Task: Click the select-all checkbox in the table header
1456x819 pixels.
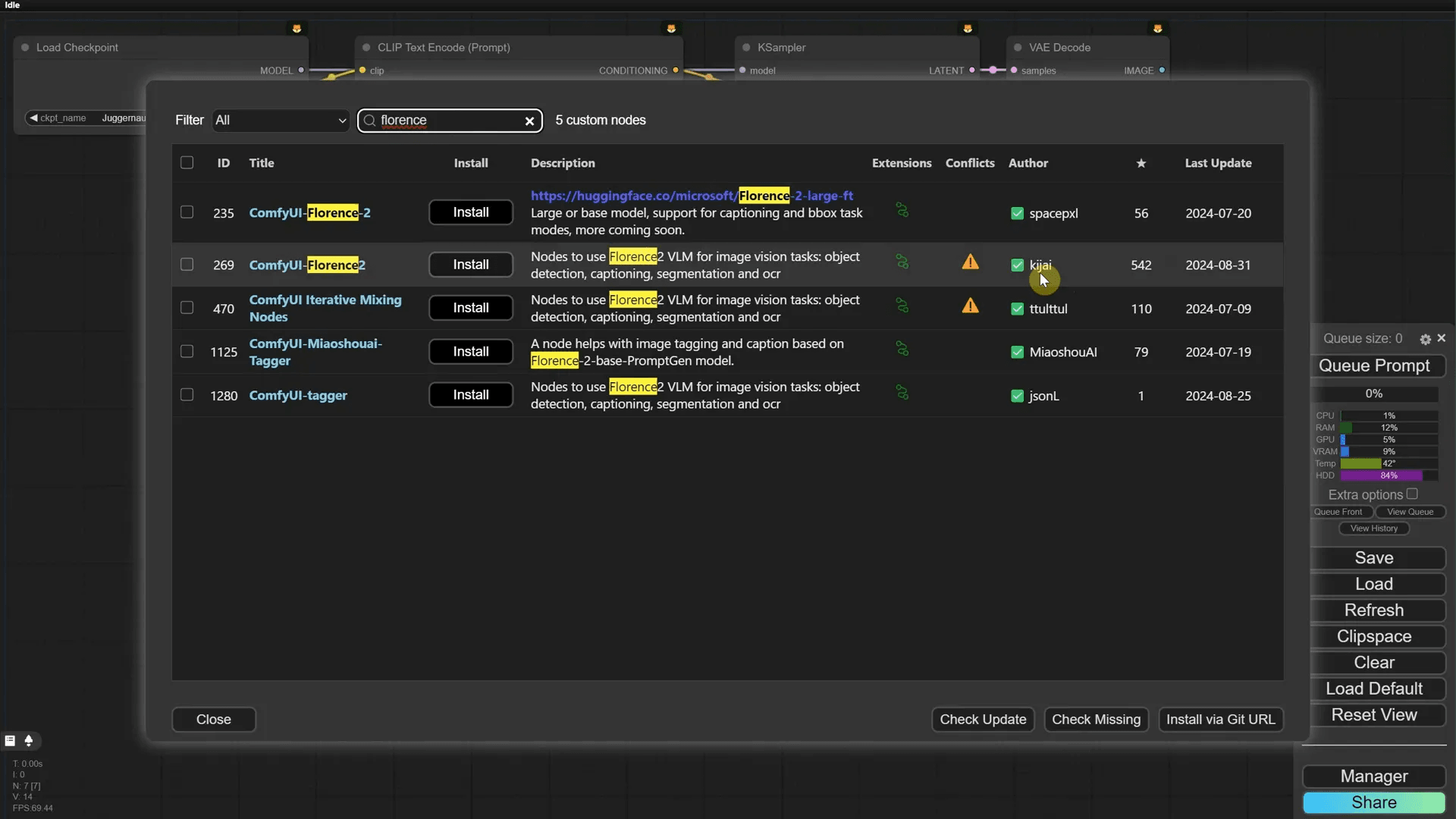Action: (187, 162)
